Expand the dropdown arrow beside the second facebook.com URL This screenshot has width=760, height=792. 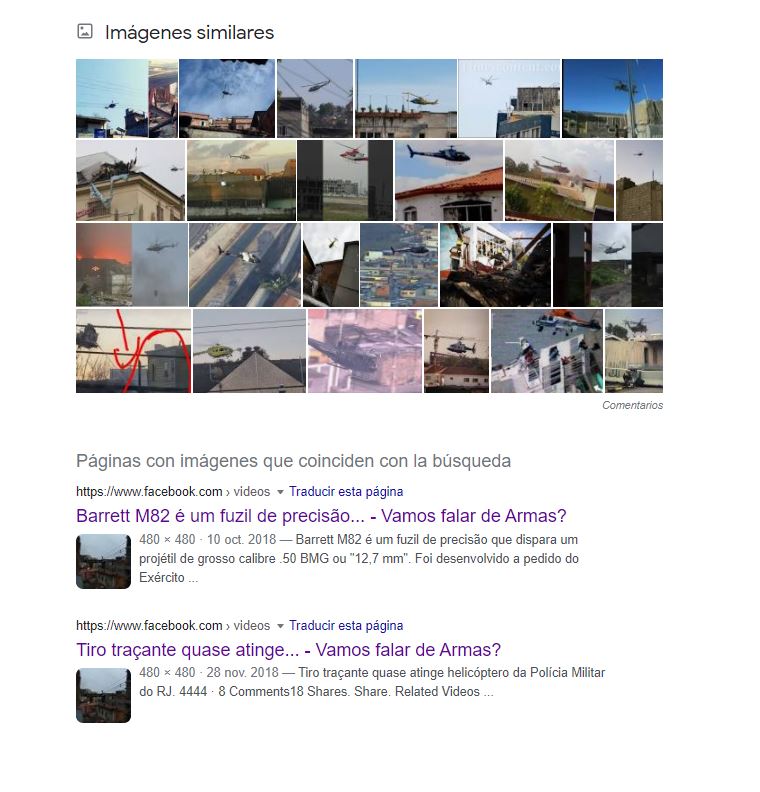280,626
